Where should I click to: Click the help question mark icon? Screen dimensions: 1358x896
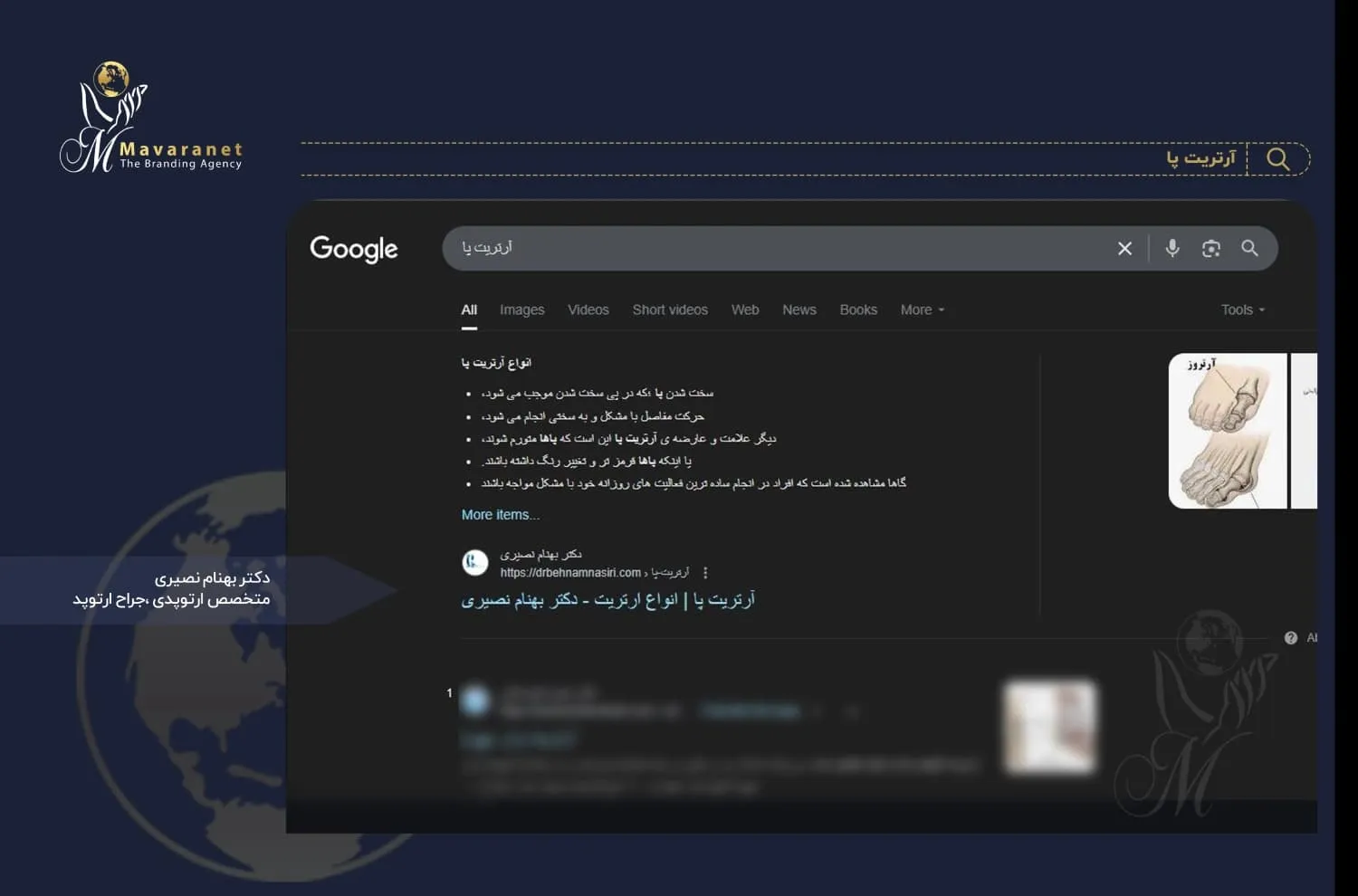point(1291,638)
